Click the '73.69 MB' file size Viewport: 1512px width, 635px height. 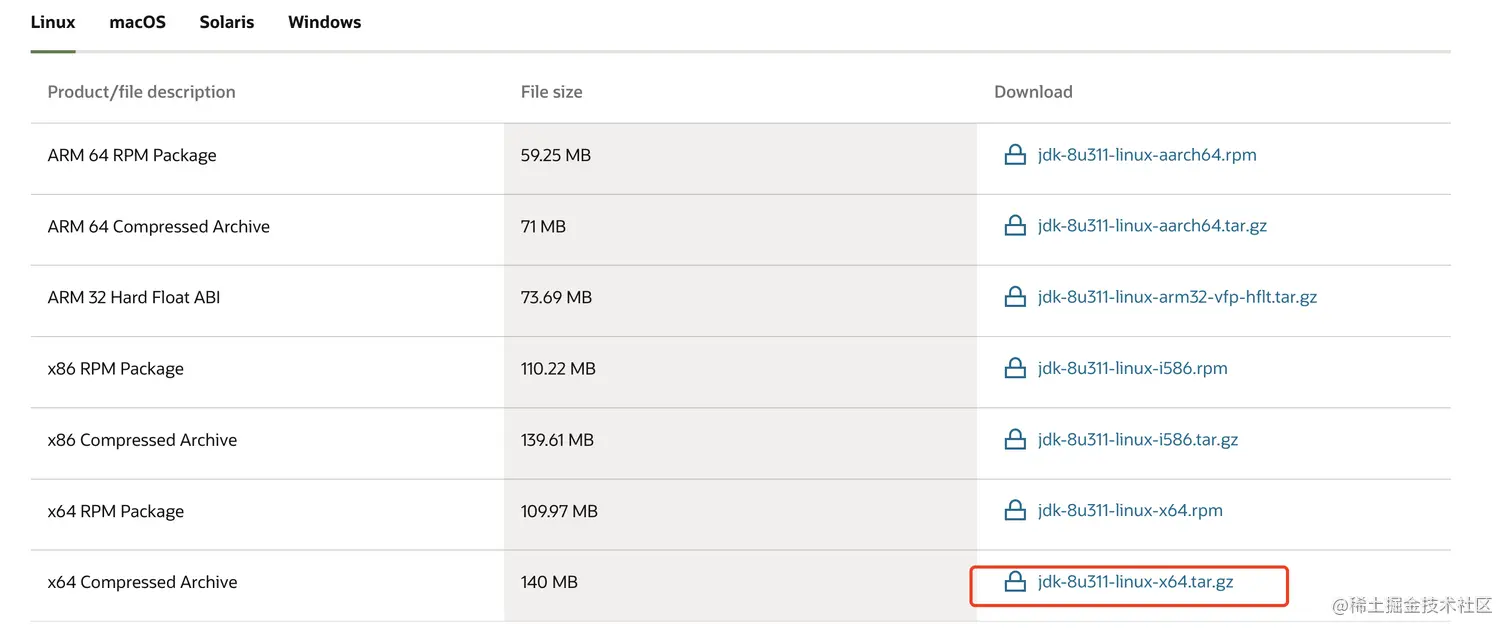tap(556, 297)
